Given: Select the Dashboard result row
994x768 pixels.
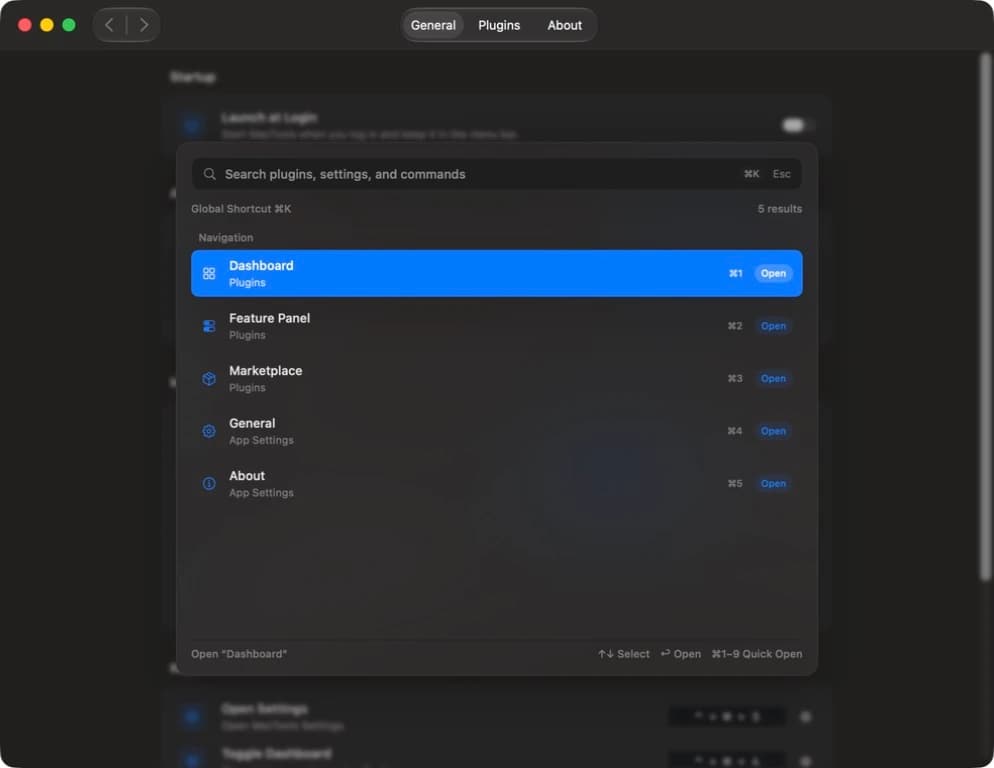Looking at the screenshot, I should [x=496, y=273].
